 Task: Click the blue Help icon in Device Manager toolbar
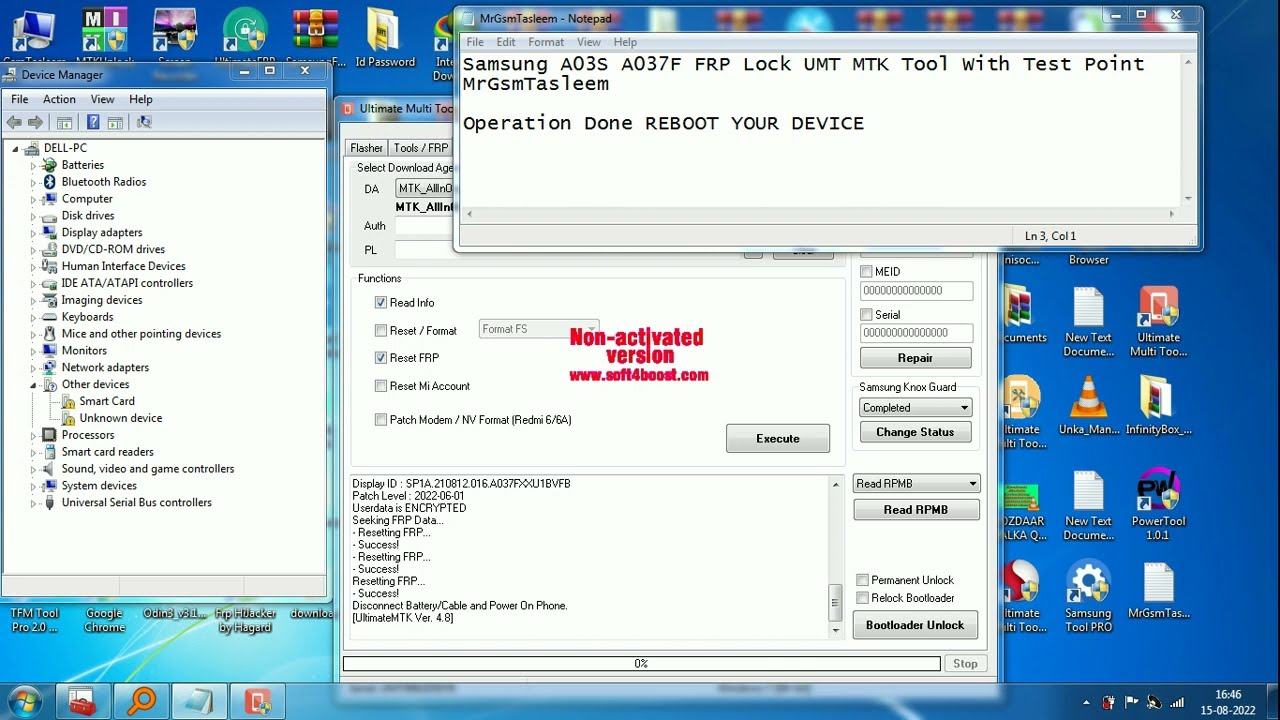[93, 122]
